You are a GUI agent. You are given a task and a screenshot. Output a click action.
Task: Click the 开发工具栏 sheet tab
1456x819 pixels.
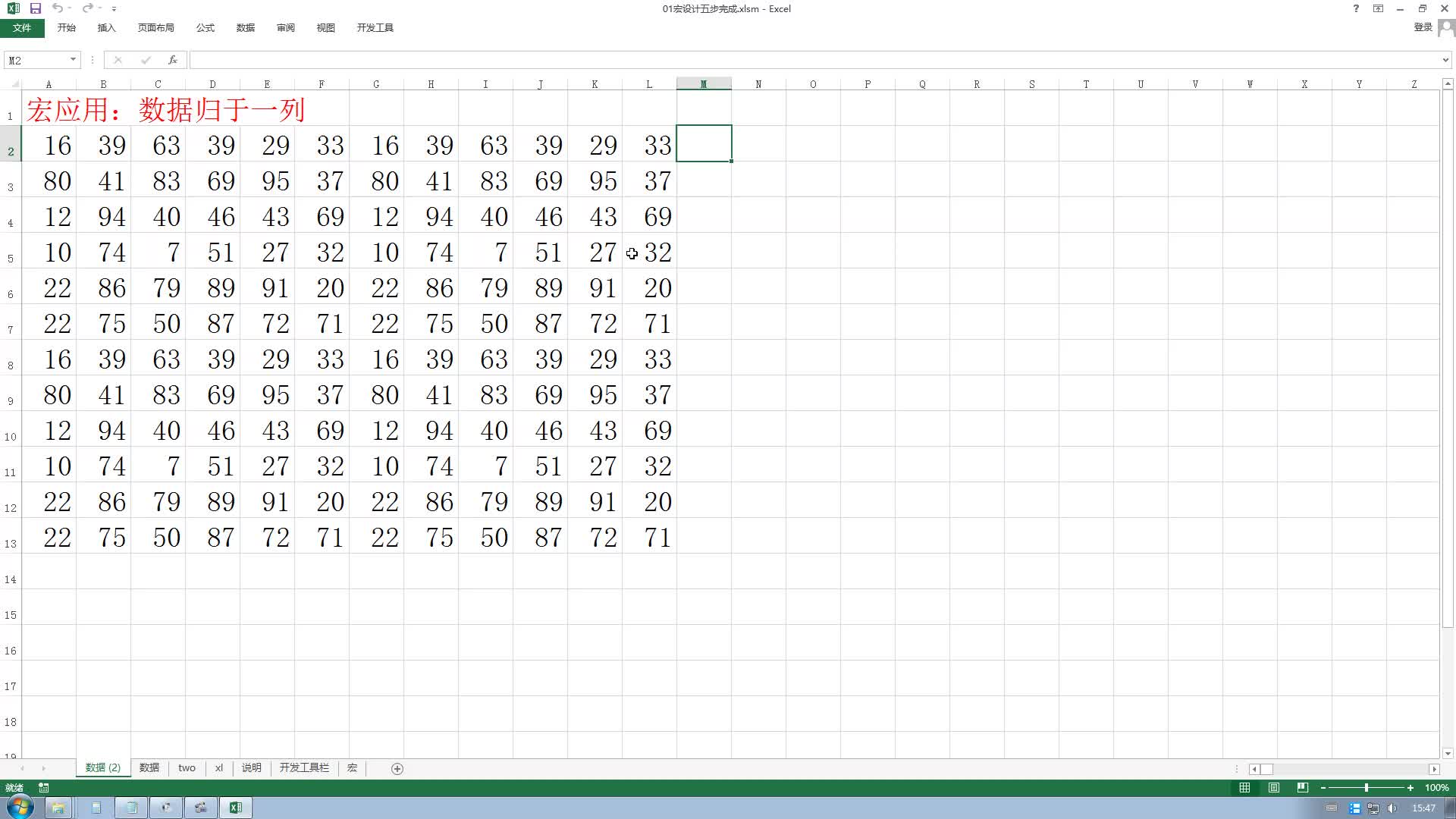pos(304,767)
